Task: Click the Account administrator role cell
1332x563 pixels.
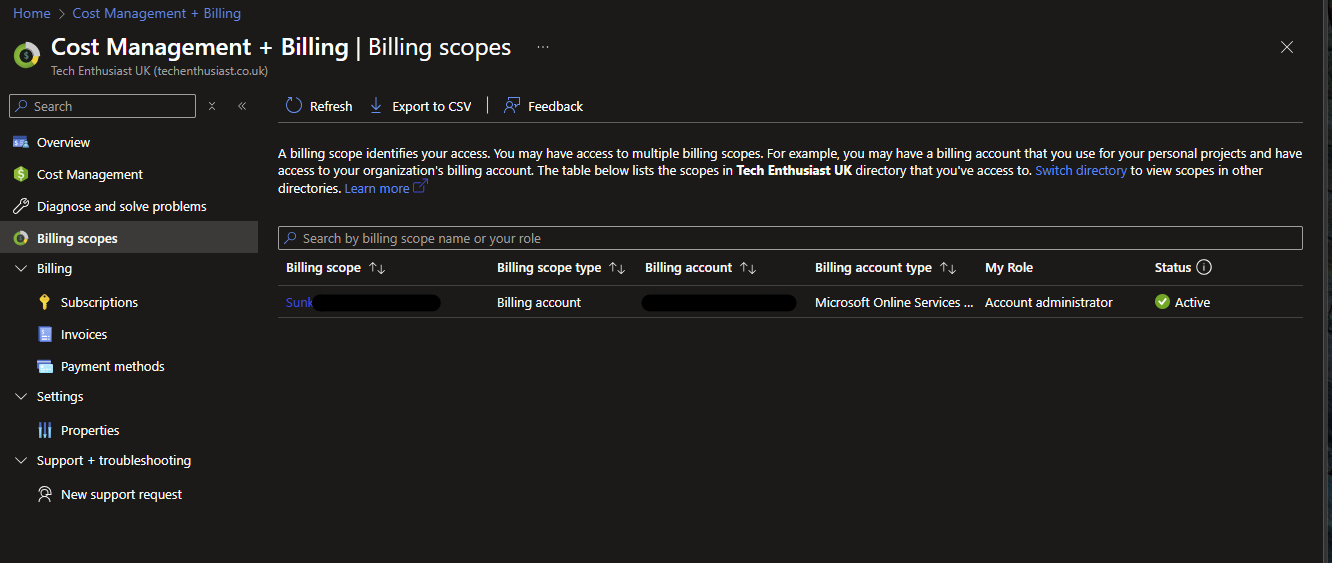Action: coord(1049,302)
